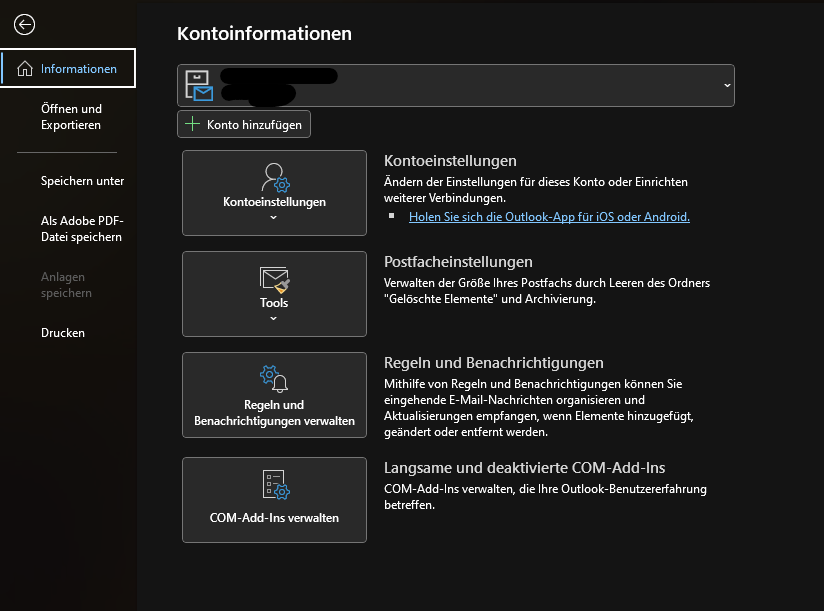Expand the Tools button chevron
The height and width of the screenshot is (611, 824).
273,318
